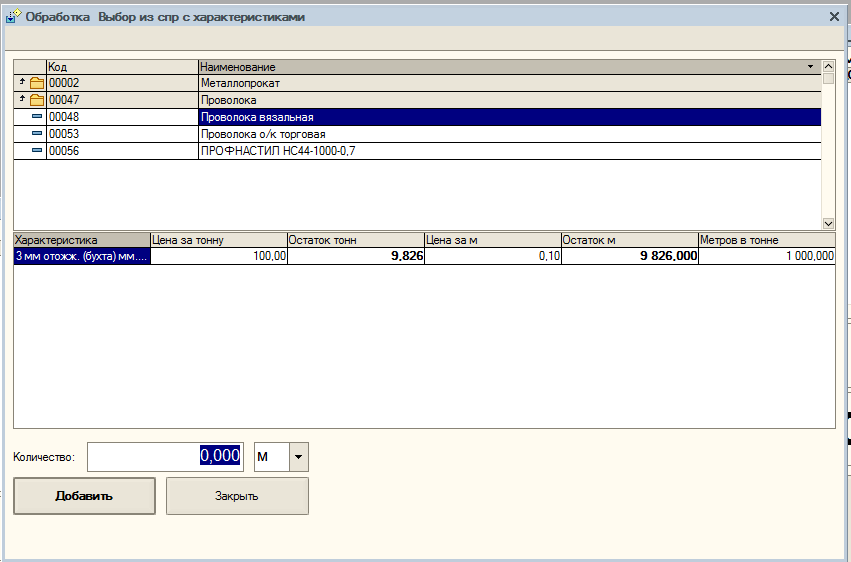Click the Наименование column sort arrow
The width and height of the screenshot is (851, 562).
pyautogui.click(x=811, y=67)
